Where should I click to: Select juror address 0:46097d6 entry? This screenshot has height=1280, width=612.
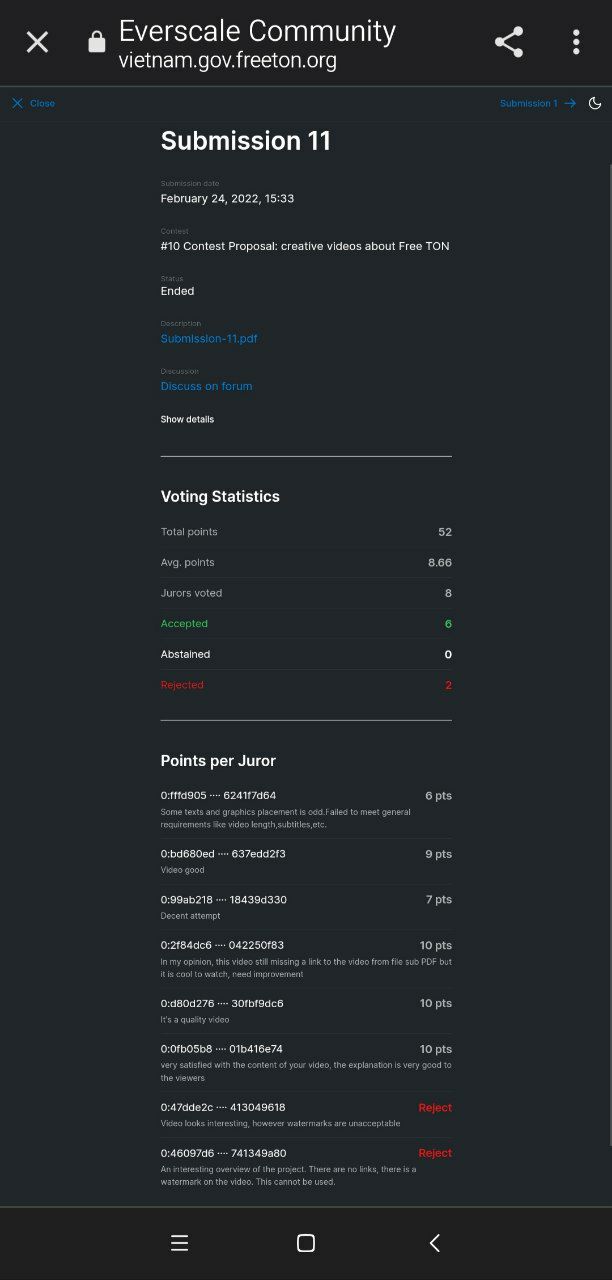[x=223, y=1153]
